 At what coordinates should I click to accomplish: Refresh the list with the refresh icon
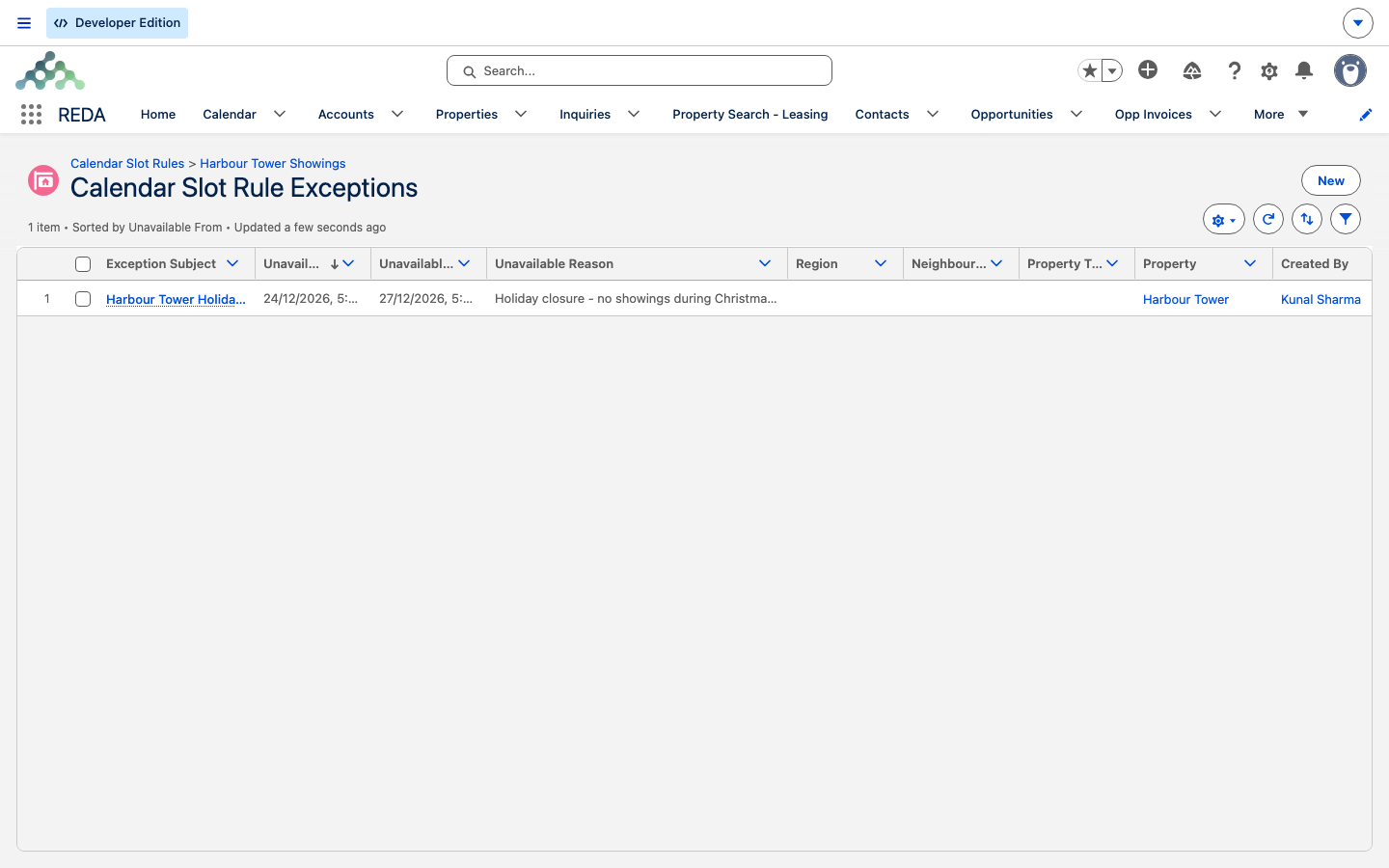pos(1268,220)
